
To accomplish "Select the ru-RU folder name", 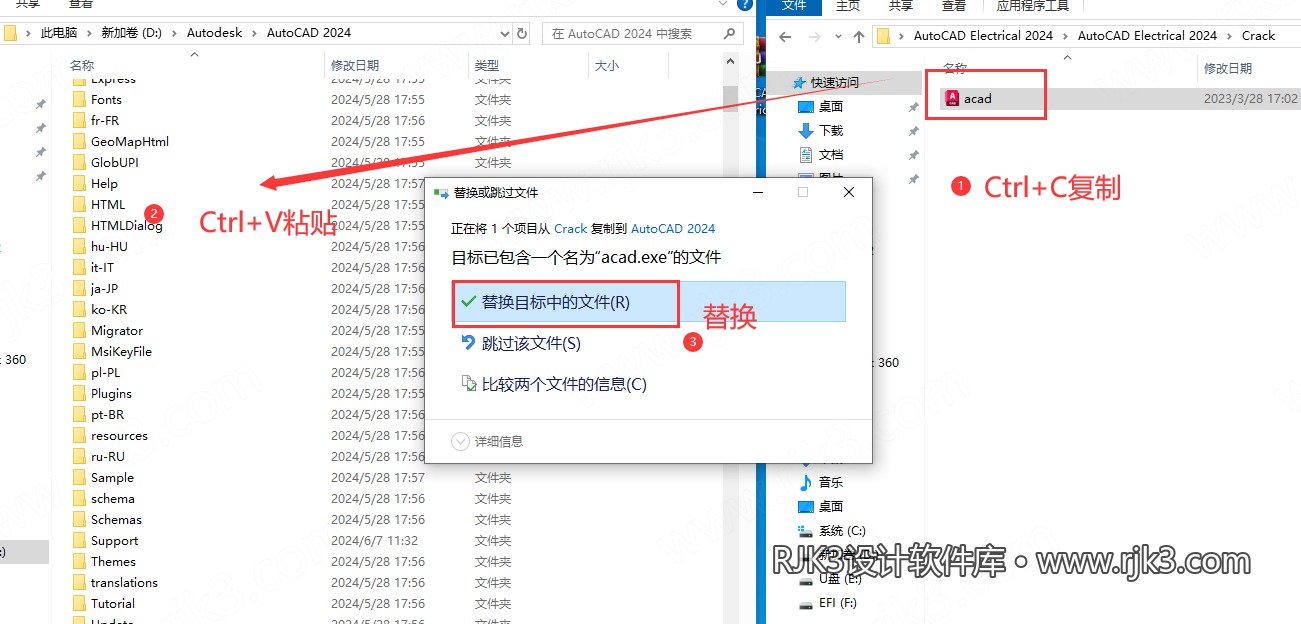I will click(108, 456).
